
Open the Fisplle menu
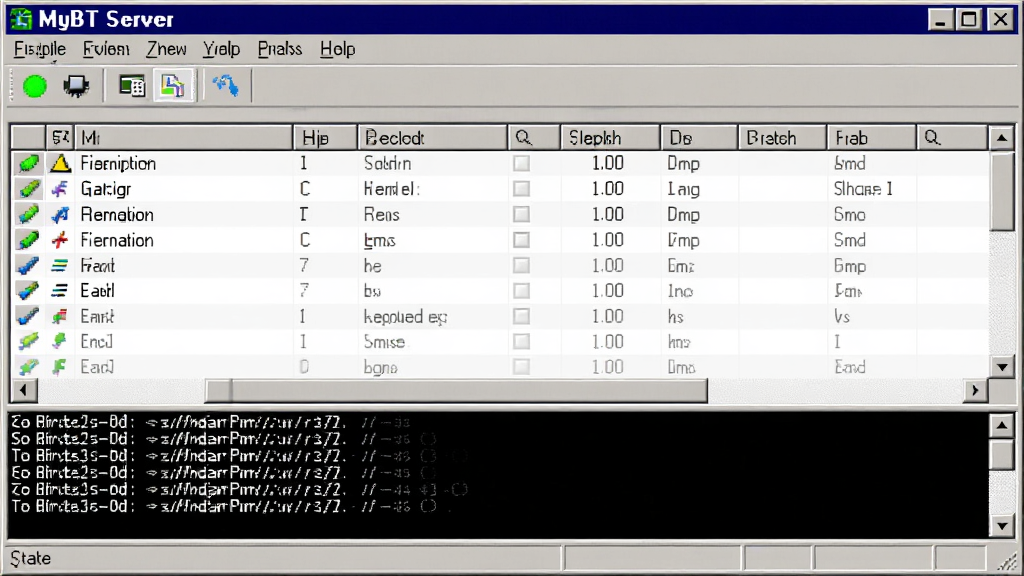click(x=40, y=50)
